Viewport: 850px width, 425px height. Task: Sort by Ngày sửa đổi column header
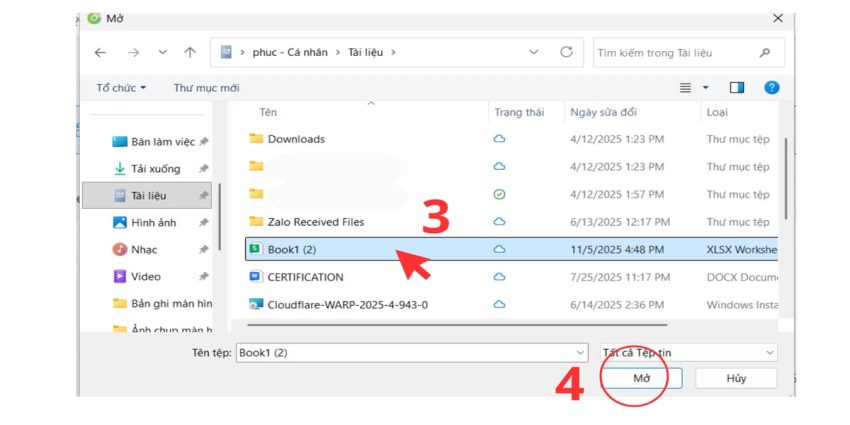click(603, 112)
